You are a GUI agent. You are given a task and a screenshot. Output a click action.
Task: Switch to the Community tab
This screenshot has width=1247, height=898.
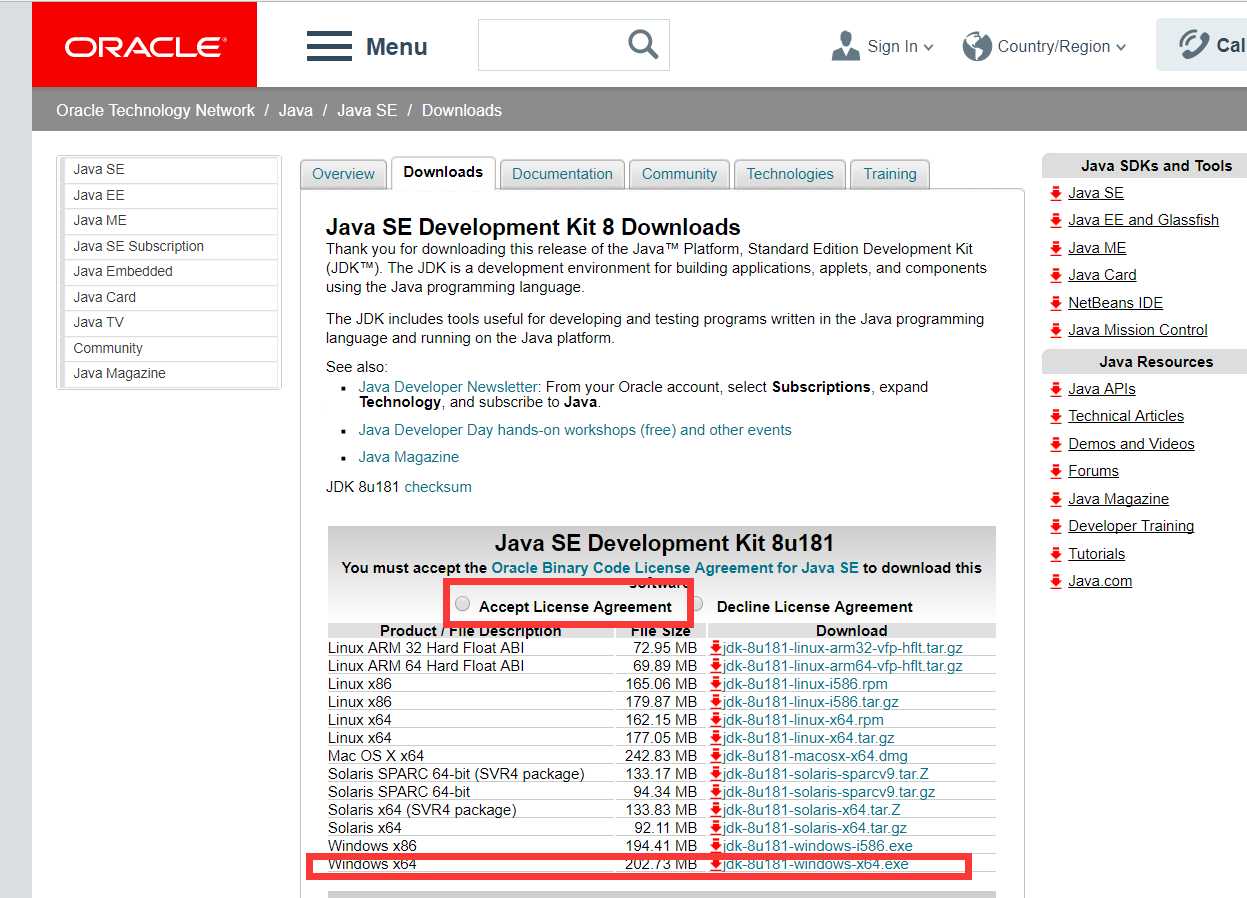[679, 174]
